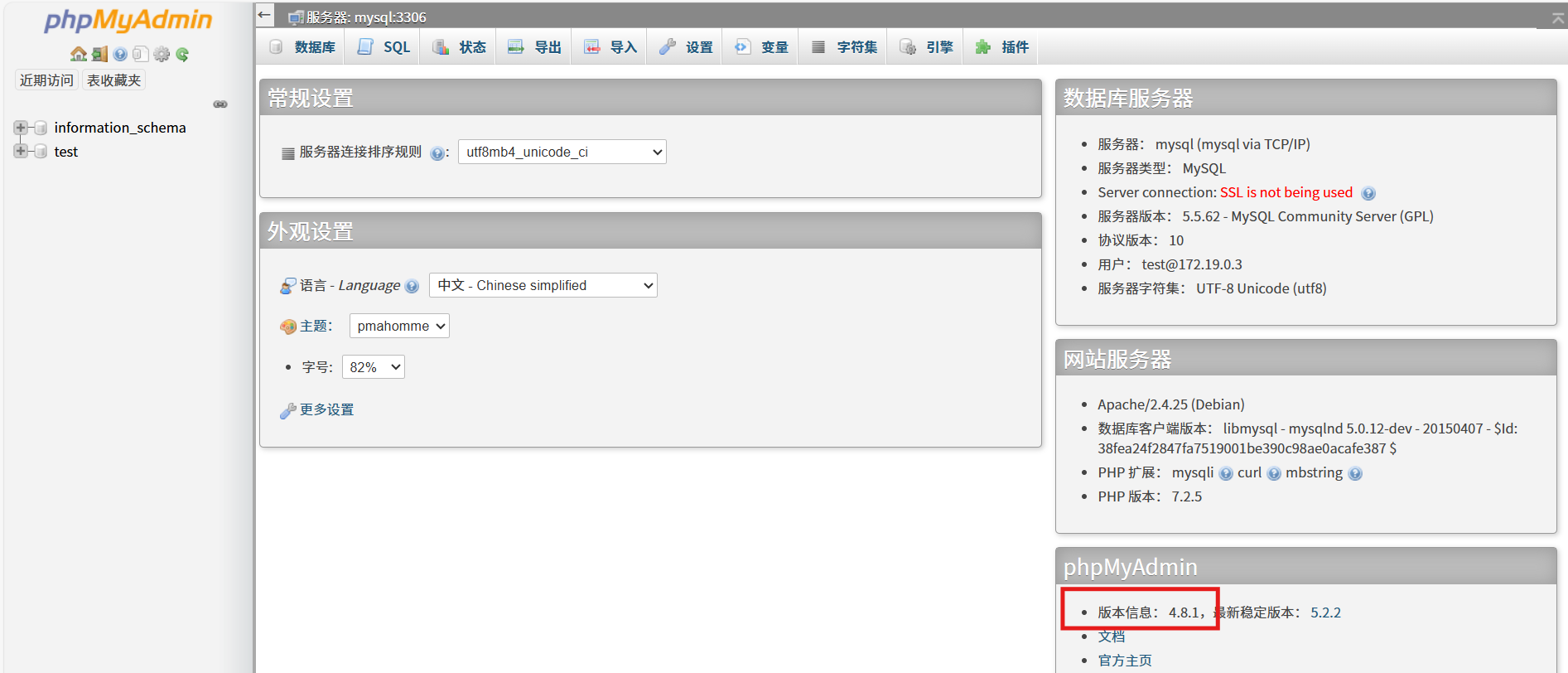Open the 导入 (Import) tab

[610, 47]
